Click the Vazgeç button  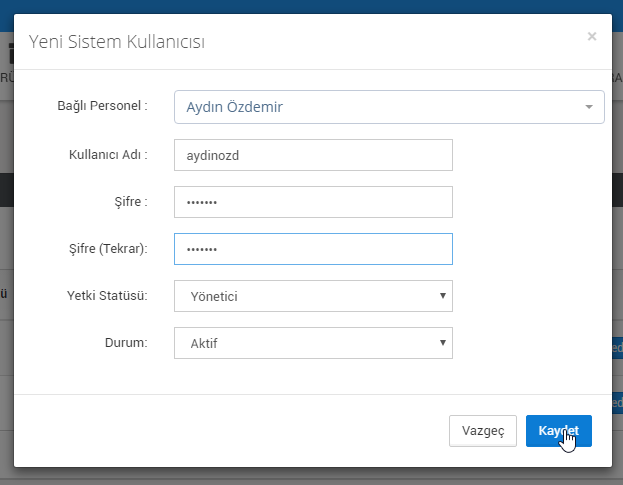coord(483,431)
